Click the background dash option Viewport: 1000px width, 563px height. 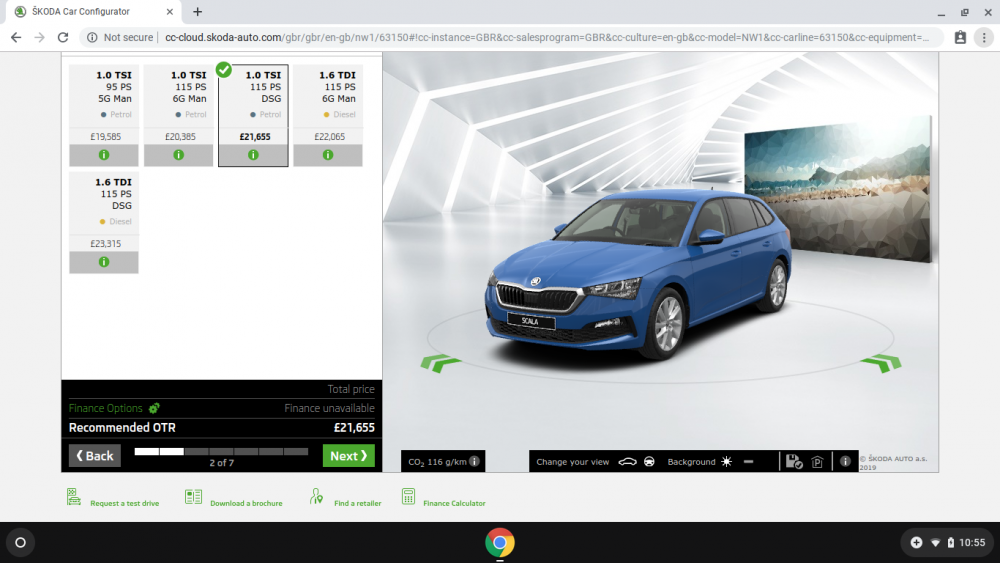click(x=749, y=462)
